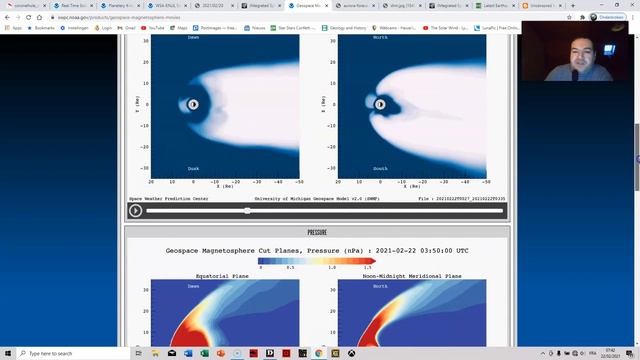
Task: Go back with browser back arrow
Action: tap(7, 17)
